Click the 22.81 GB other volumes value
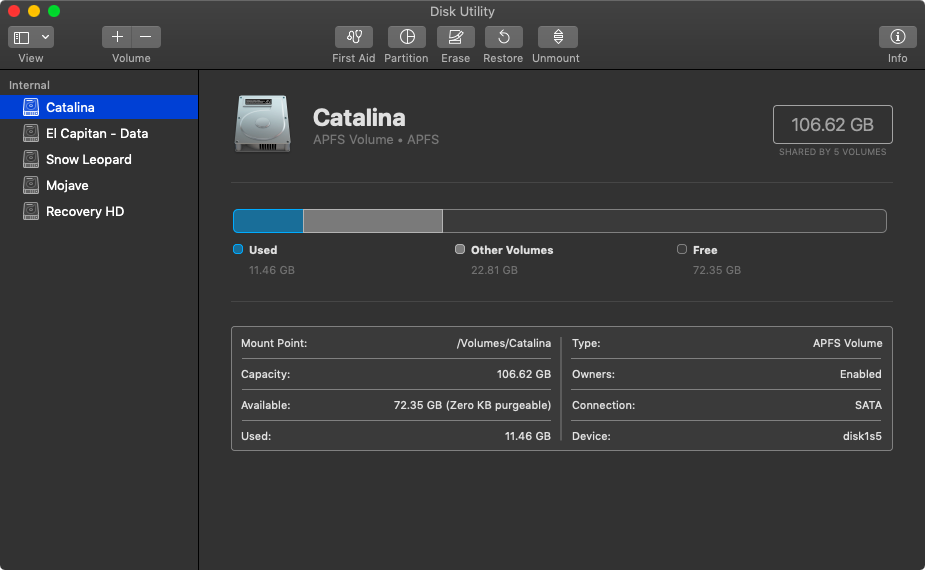This screenshot has width=925, height=570. tap(494, 270)
